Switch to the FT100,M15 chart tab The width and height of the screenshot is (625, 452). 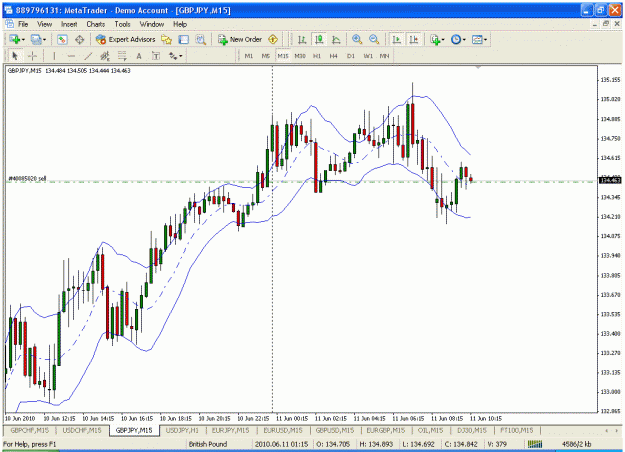(517, 430)
